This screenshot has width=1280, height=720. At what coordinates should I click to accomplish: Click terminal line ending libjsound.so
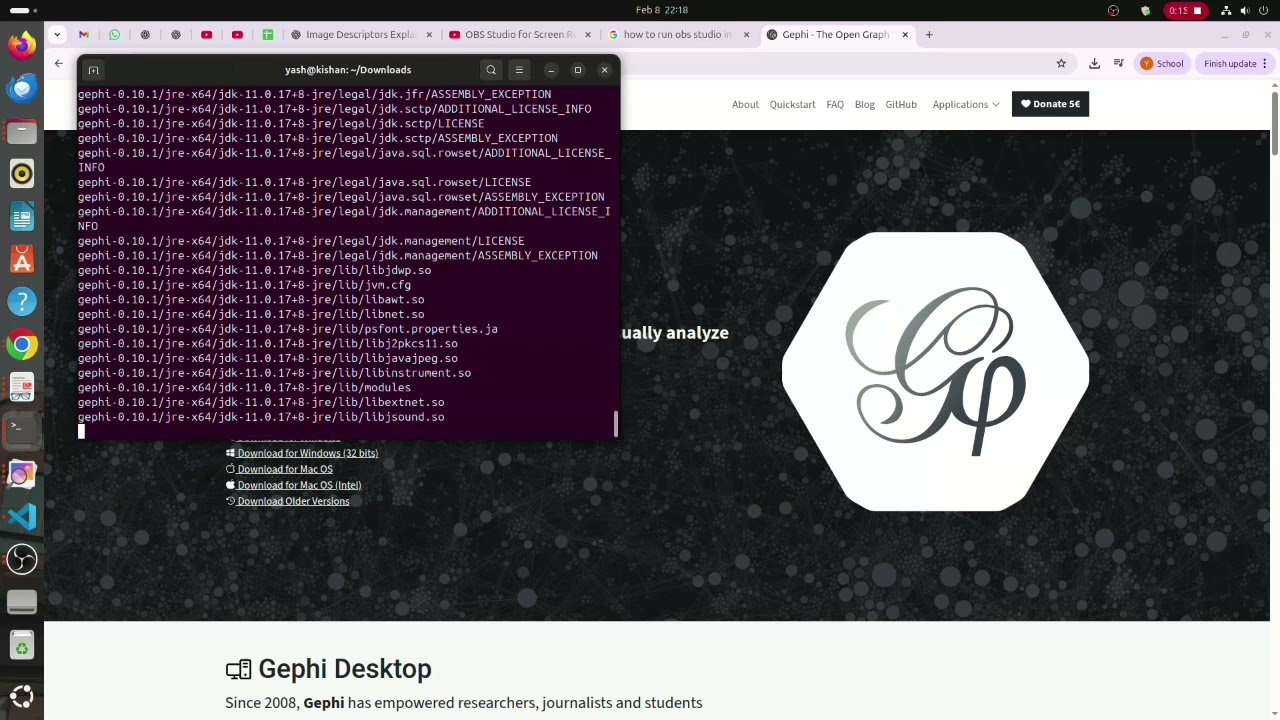(x=261, y=417)
